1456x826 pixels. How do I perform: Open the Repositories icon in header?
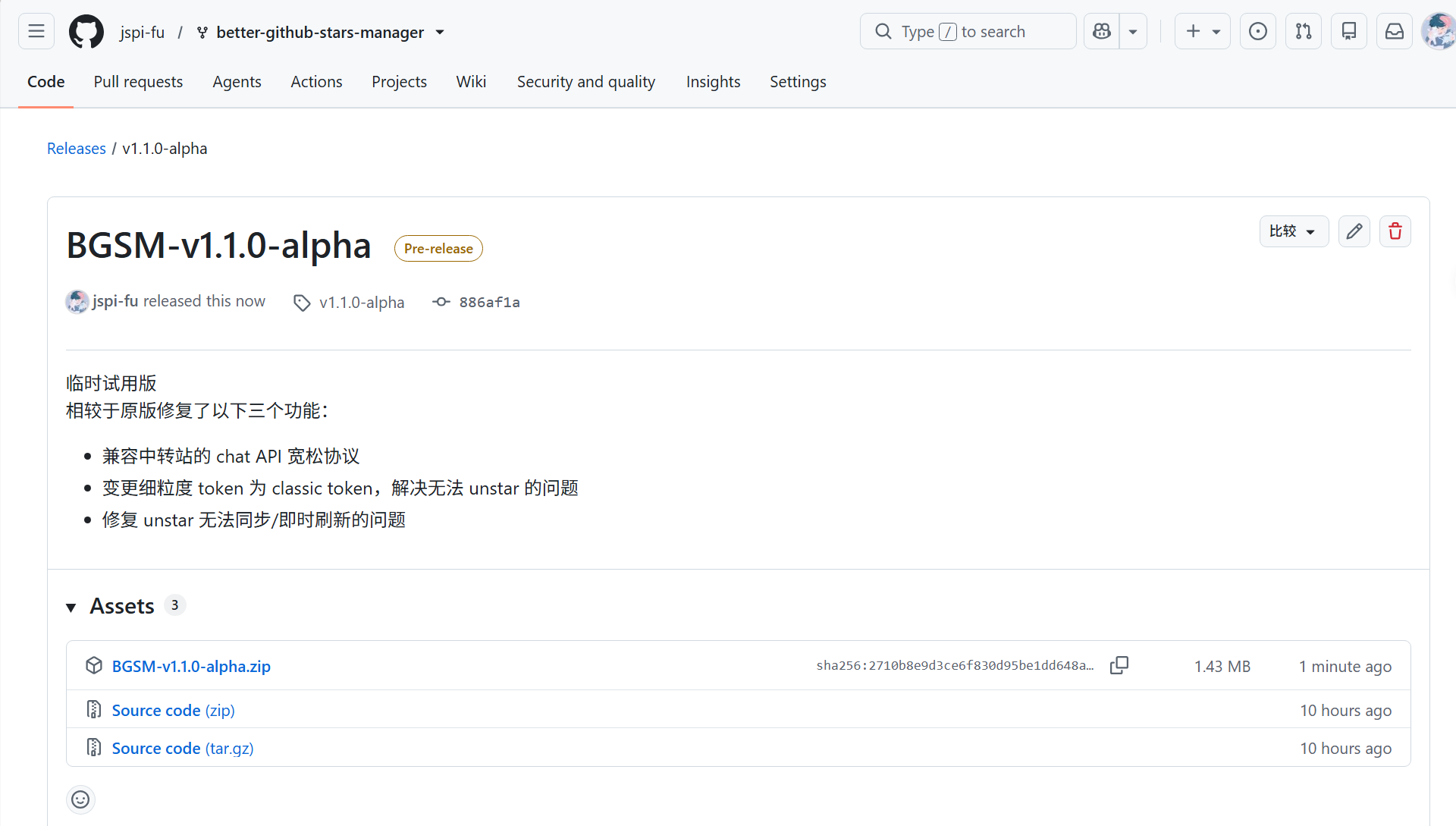click(x=1349, y=31)
